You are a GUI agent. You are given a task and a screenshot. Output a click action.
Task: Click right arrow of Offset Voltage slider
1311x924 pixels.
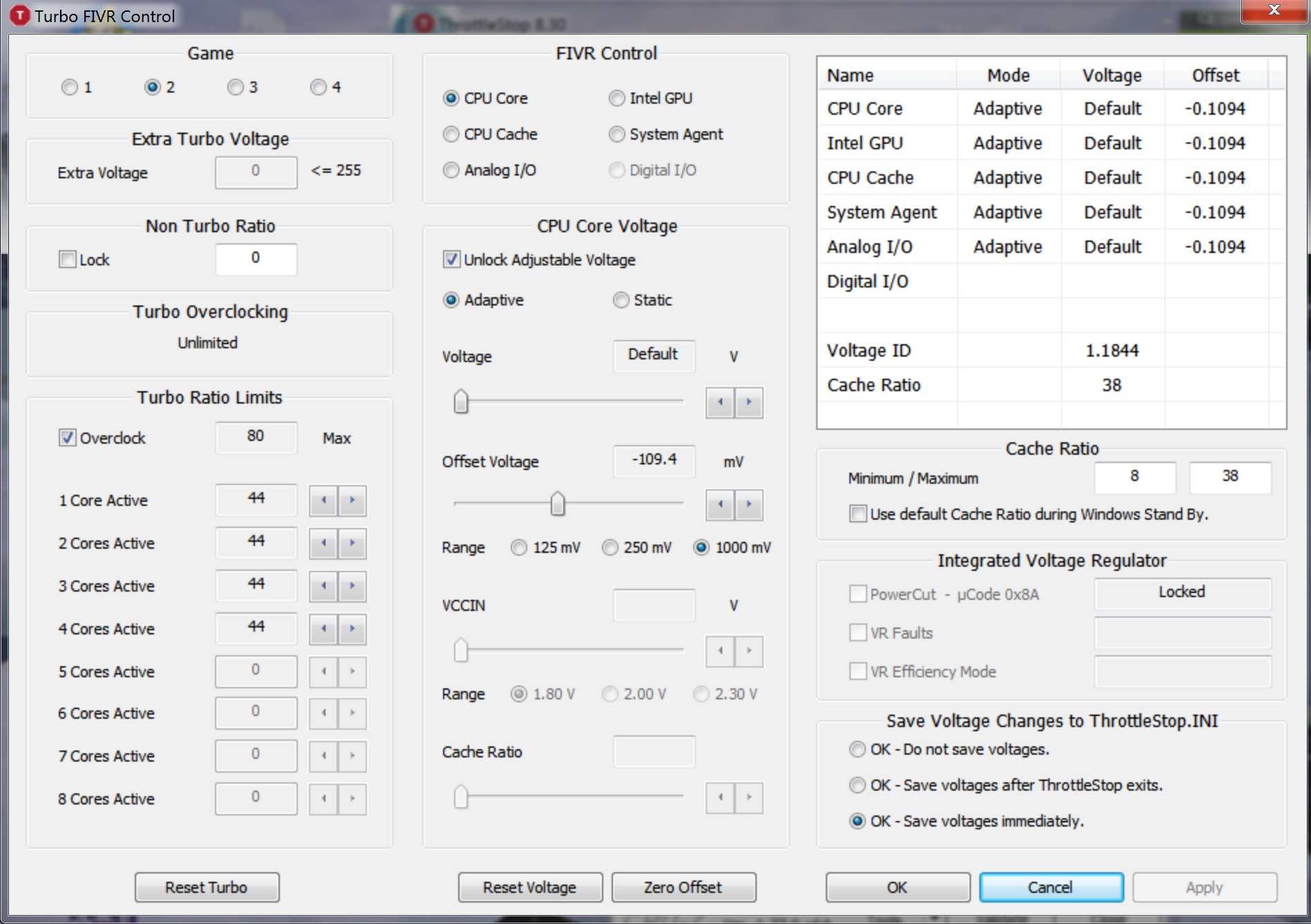[x=749, y=505]
